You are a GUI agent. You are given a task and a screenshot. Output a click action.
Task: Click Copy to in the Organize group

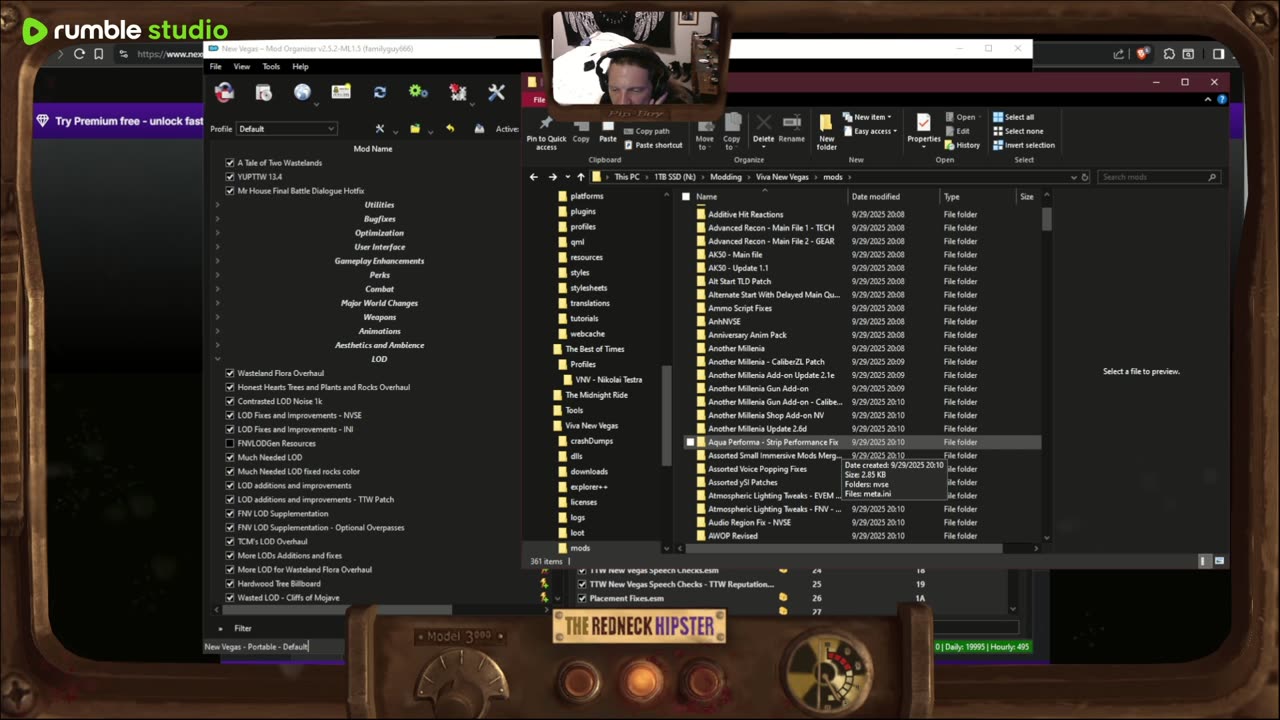click(732, 131)
